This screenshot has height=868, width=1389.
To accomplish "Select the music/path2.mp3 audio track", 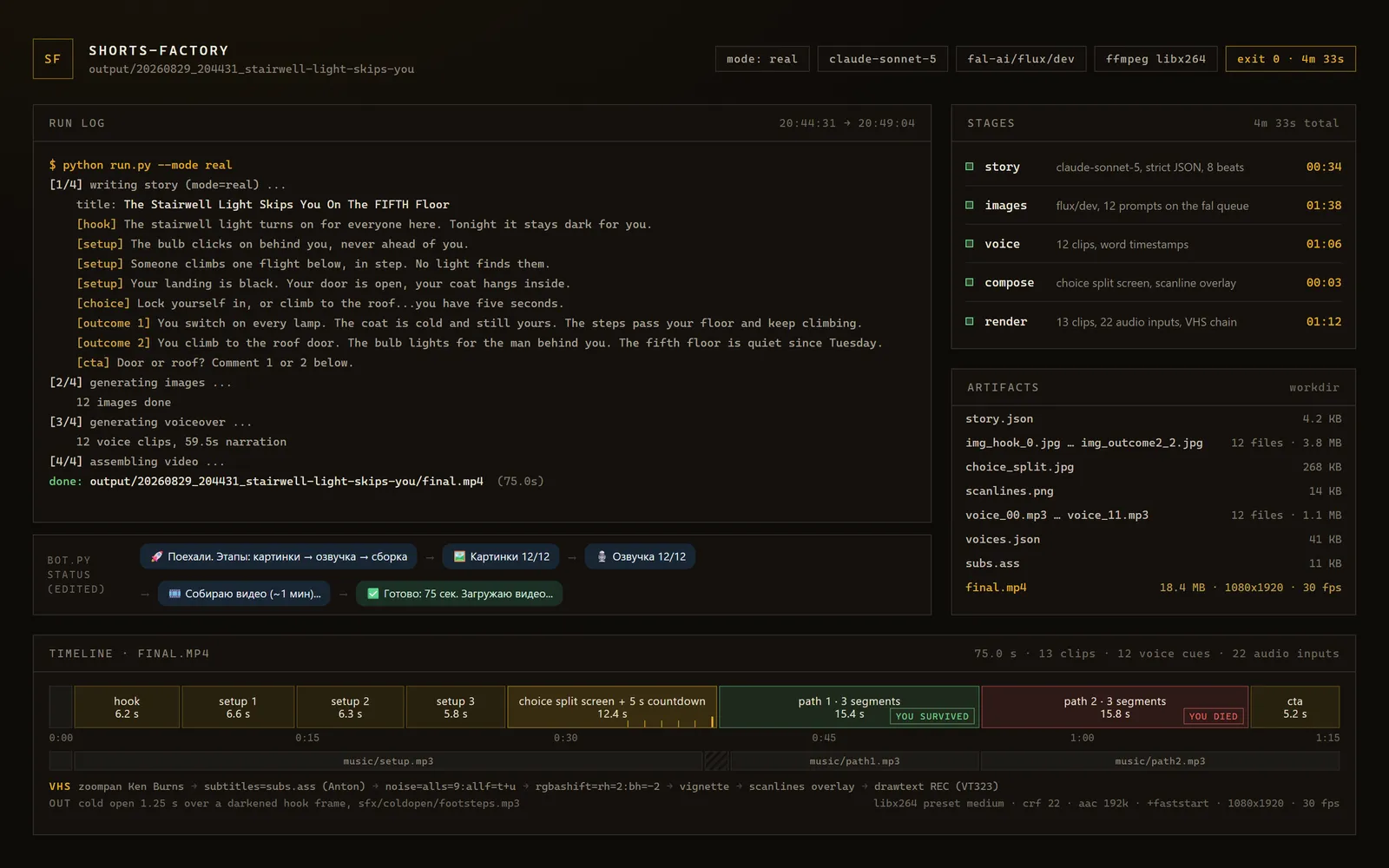I will [x=1160, y=761].
